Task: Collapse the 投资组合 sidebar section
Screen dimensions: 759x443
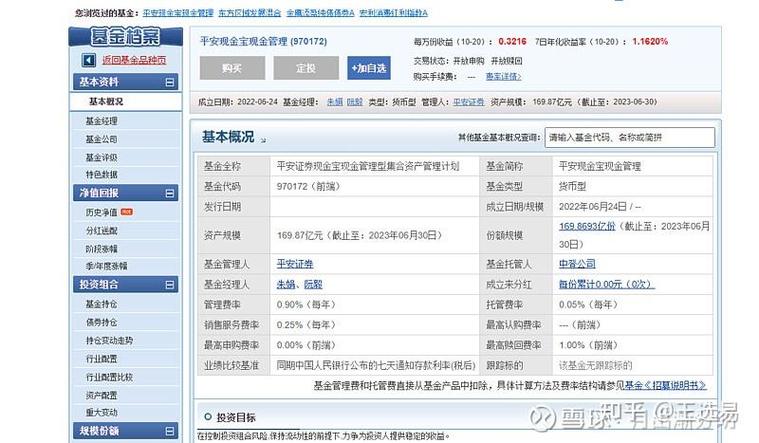Action: point(169,285)
